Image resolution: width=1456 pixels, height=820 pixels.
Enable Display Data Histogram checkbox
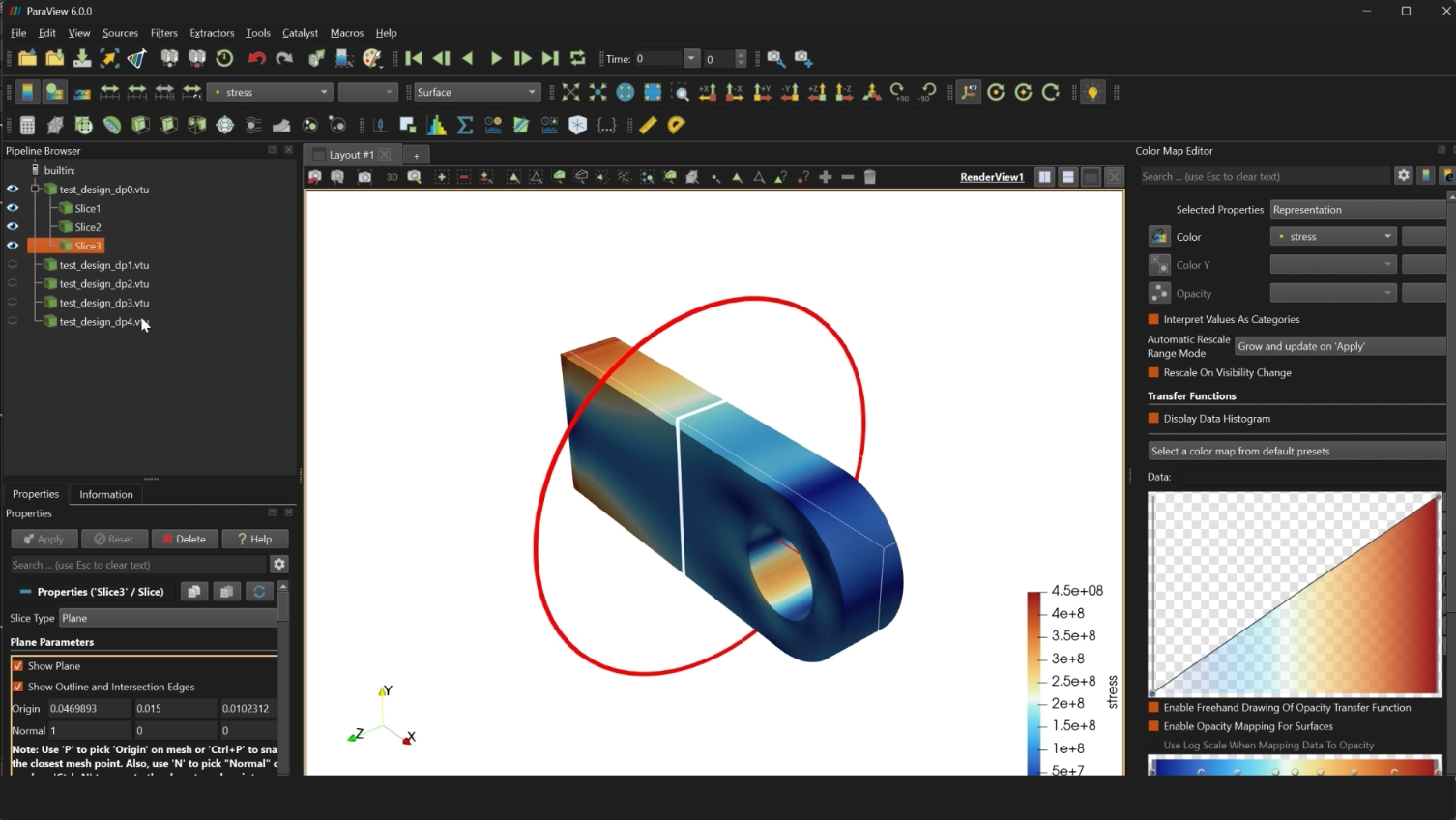pos(1153,419)
